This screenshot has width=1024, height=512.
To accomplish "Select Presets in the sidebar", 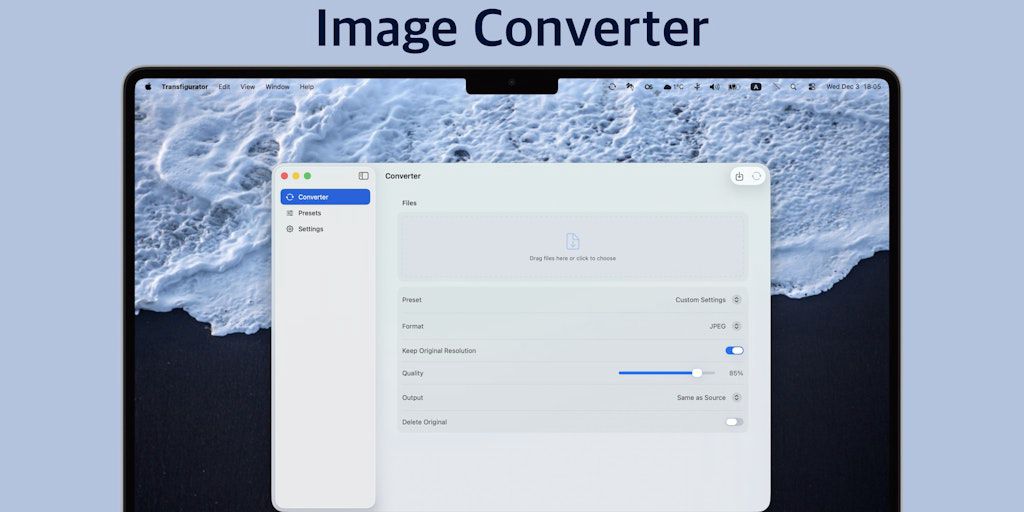I will pyautogui.click(x=309, y=213).
